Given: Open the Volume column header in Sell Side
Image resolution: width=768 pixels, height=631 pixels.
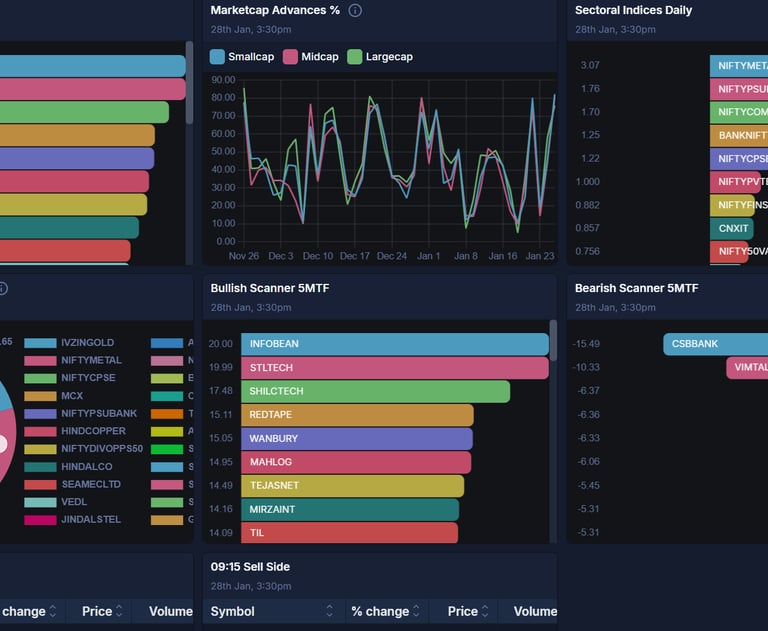Looking at the screenshot, I should (x=535, y=611).
